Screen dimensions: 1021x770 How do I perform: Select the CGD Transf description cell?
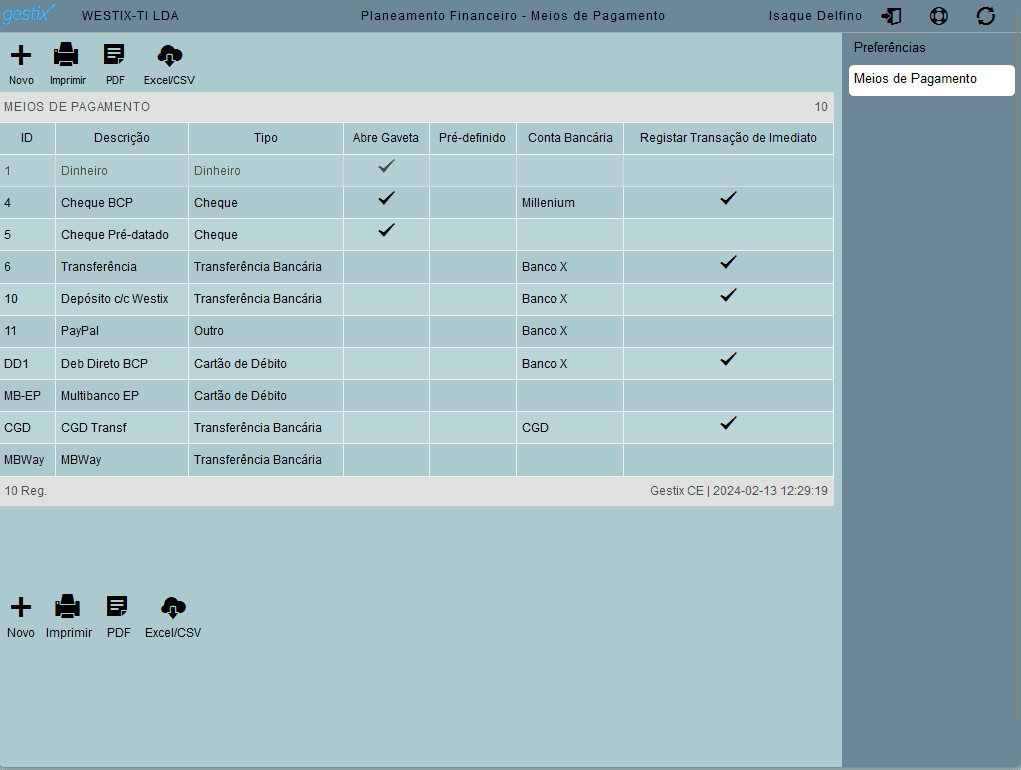(x=122, y=428)
